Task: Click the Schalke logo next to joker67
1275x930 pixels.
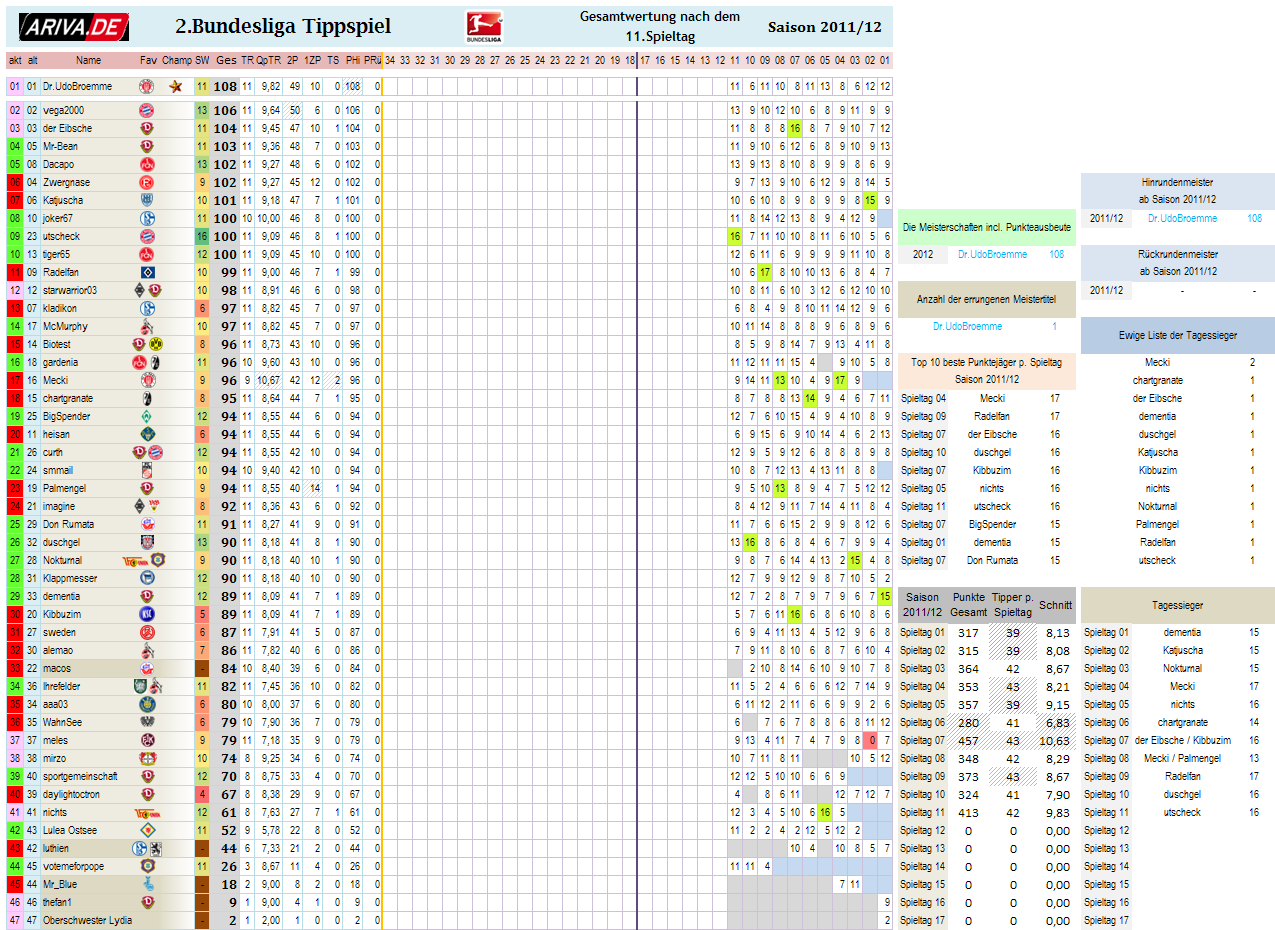Action: 147,219
